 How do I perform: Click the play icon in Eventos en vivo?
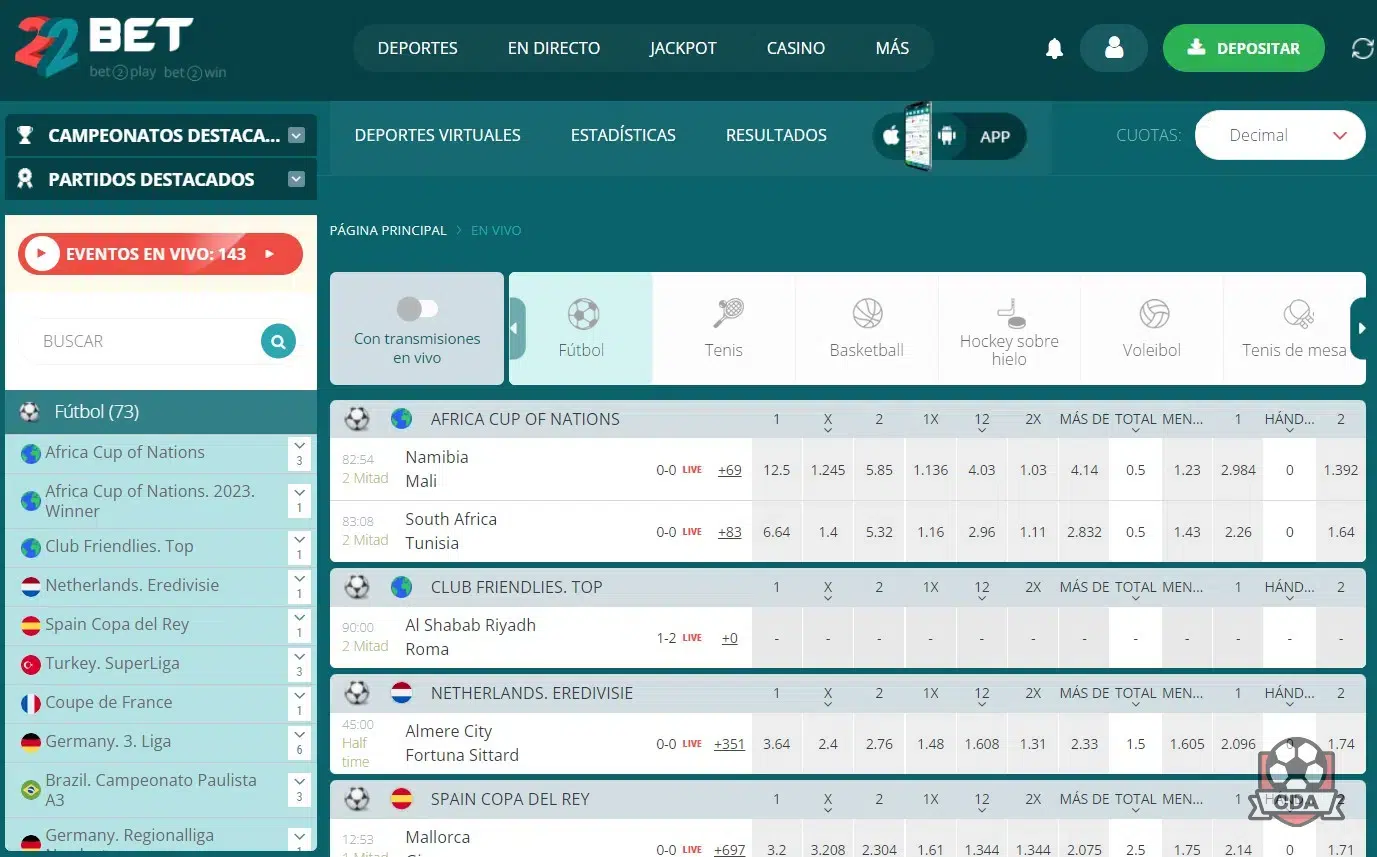[41, 254]
